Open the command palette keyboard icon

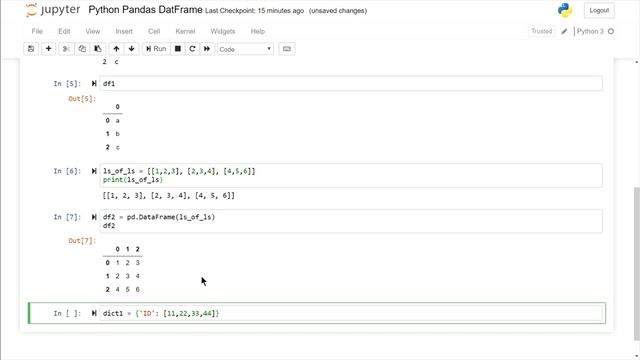(x=287, y=49)
